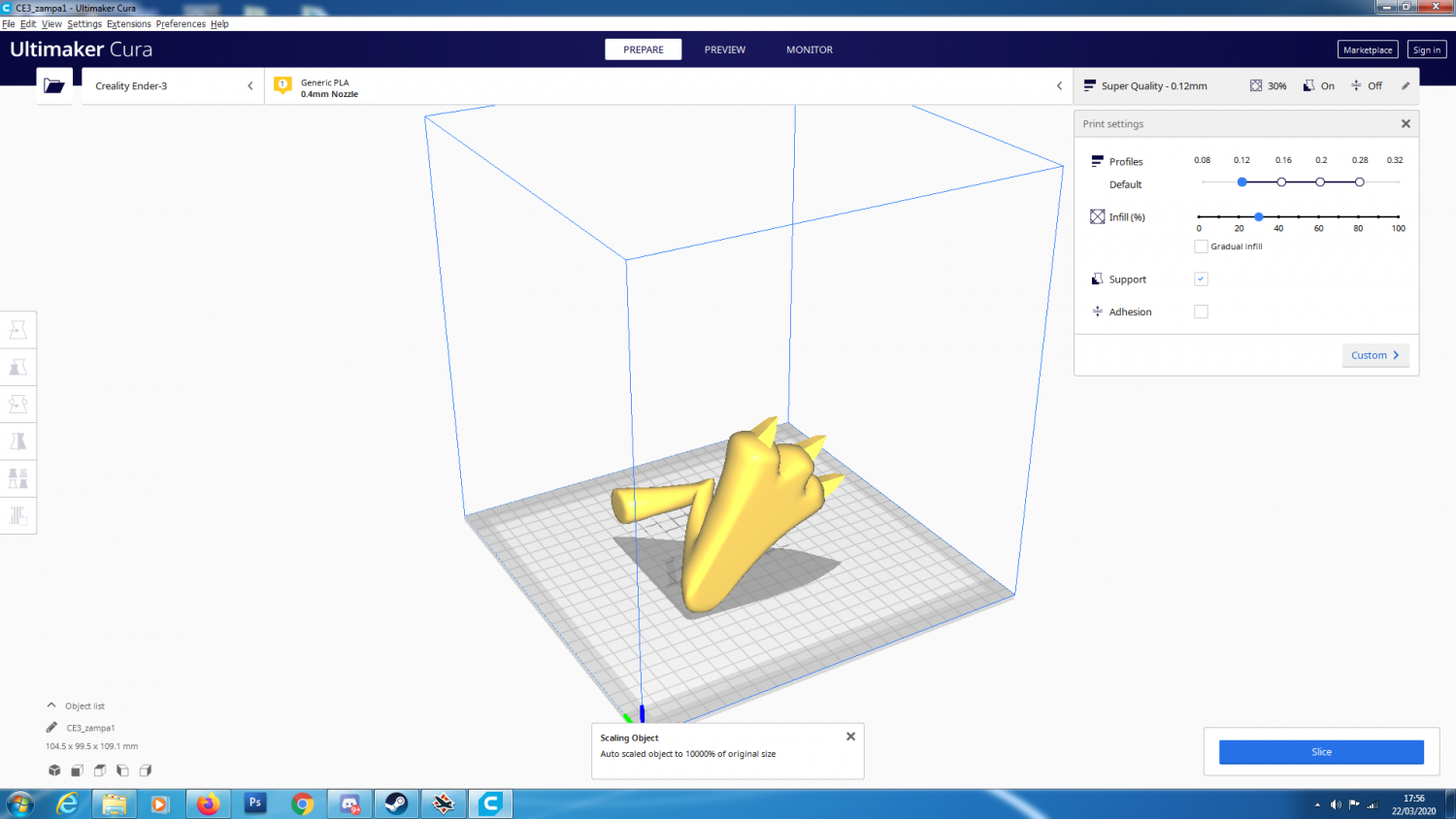Close the Print settings panel

tap(1406, 123)
